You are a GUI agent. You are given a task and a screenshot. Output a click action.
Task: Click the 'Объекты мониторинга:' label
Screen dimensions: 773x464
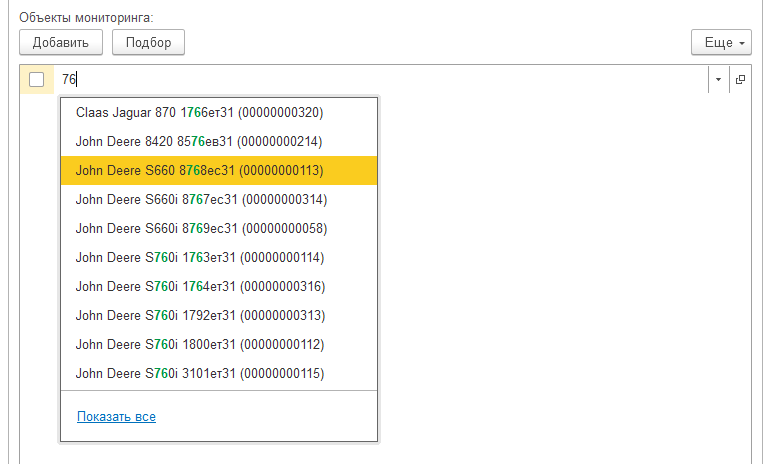(x=86, y=17)
